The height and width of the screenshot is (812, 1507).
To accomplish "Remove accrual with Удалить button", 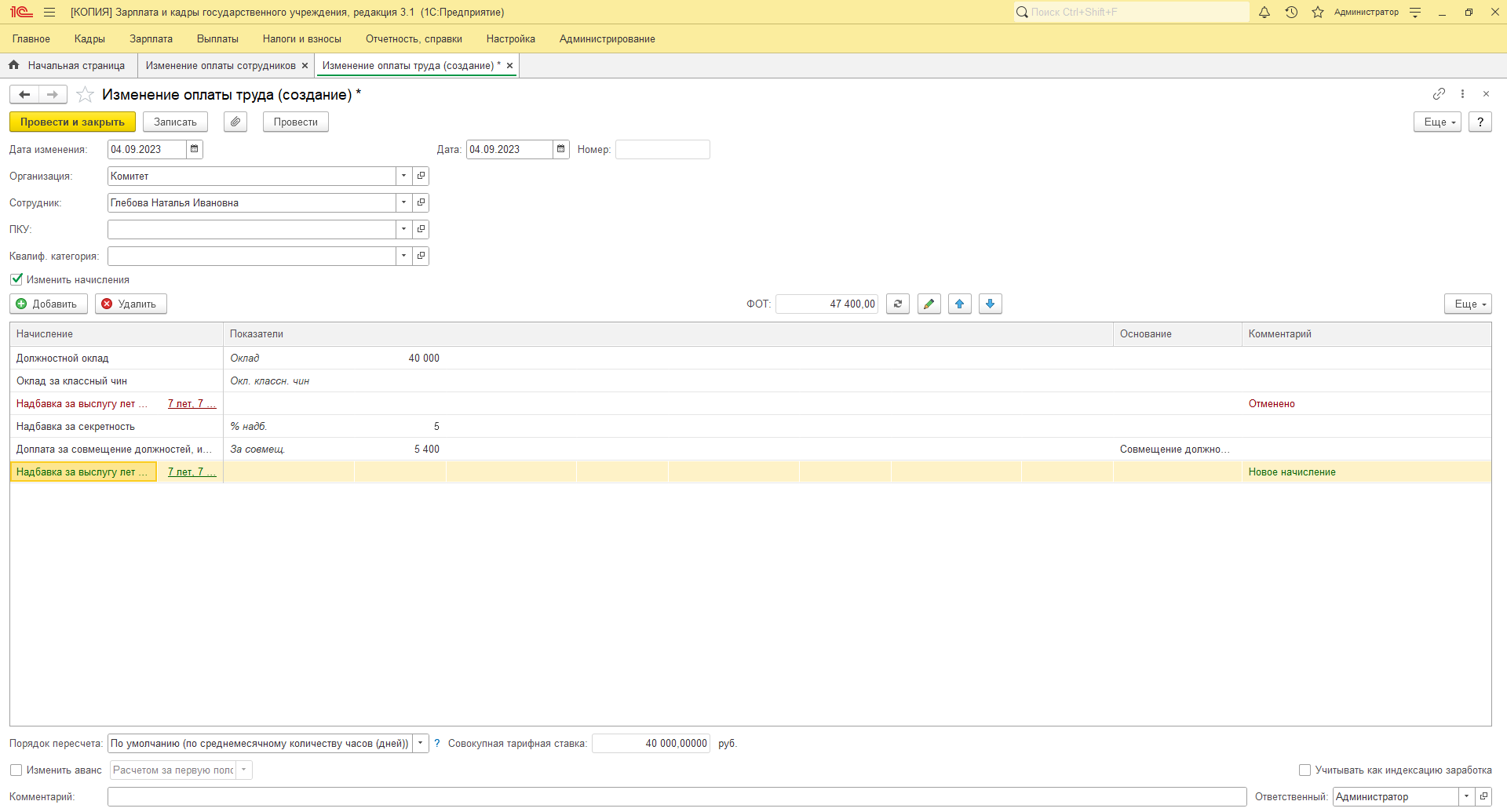I will [x=131, y=304].
